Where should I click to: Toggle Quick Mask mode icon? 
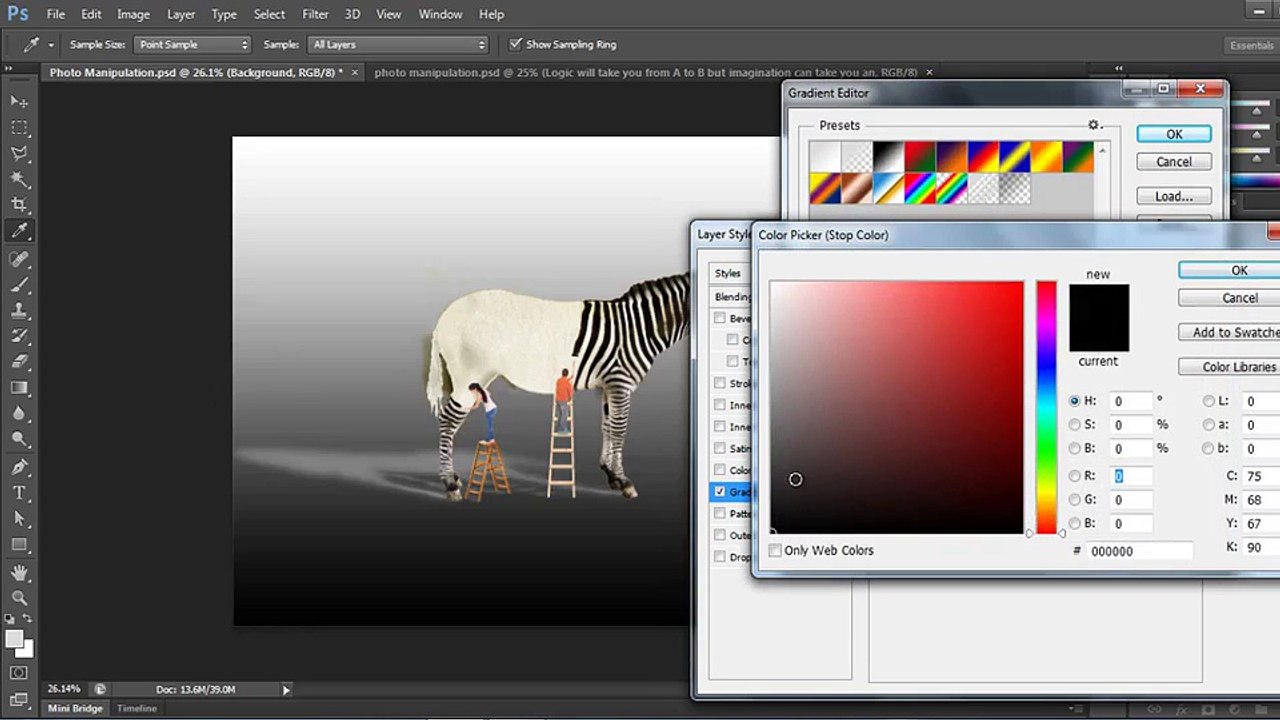coord(19,672)
